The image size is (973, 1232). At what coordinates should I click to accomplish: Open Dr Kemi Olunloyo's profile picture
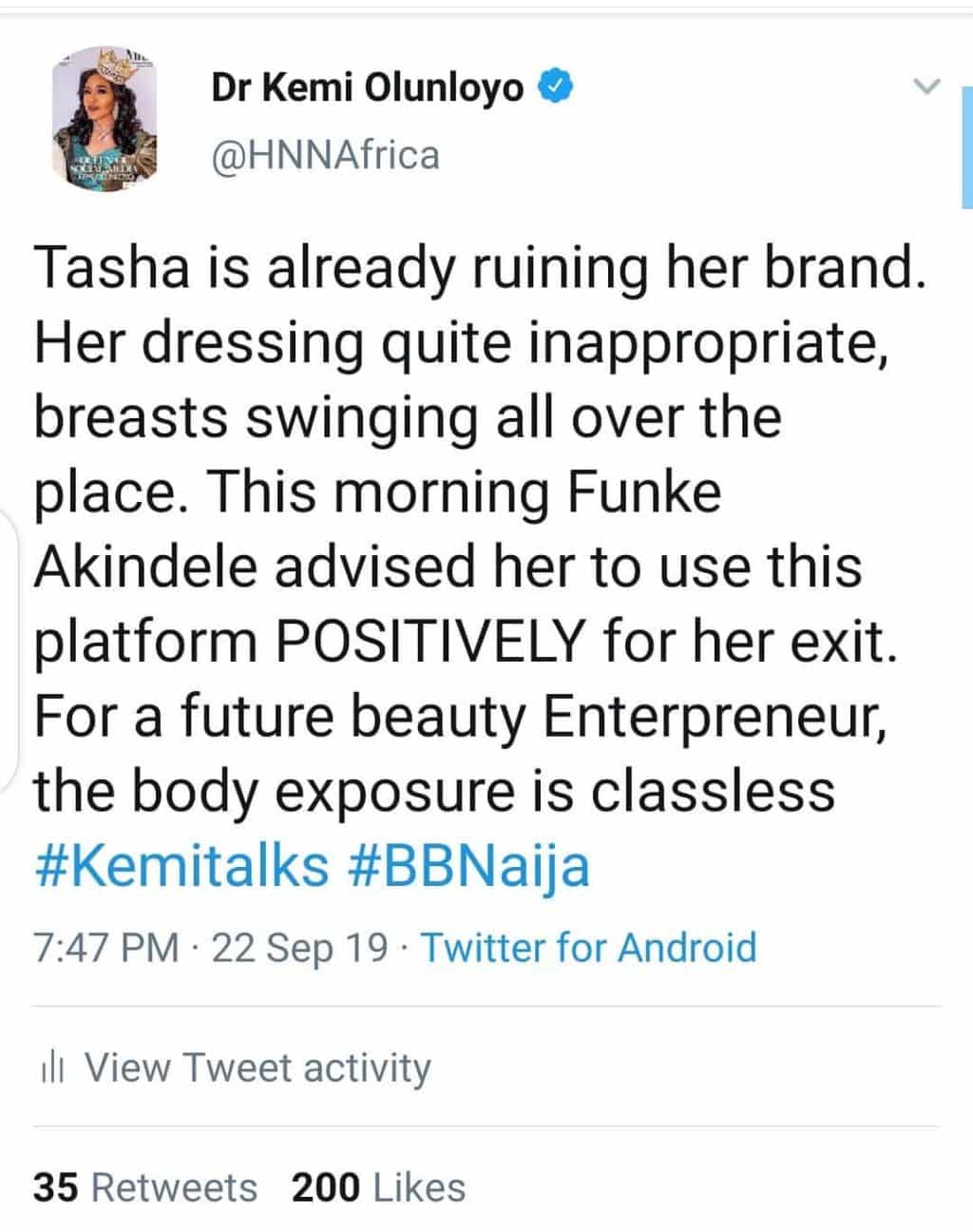[103, 118]
